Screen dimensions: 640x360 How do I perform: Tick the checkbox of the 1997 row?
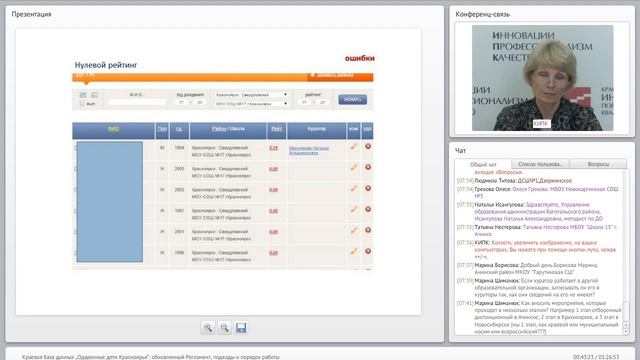pyautogui.click(x=76, y=211)
